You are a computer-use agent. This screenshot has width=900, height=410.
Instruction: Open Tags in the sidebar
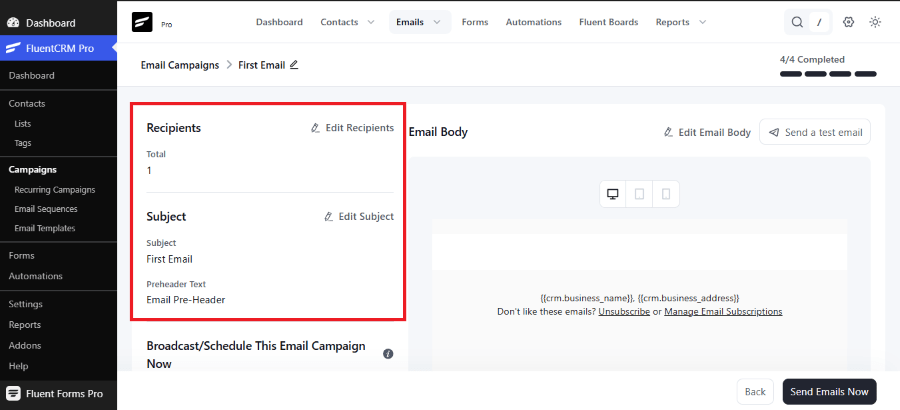(22, 143)
